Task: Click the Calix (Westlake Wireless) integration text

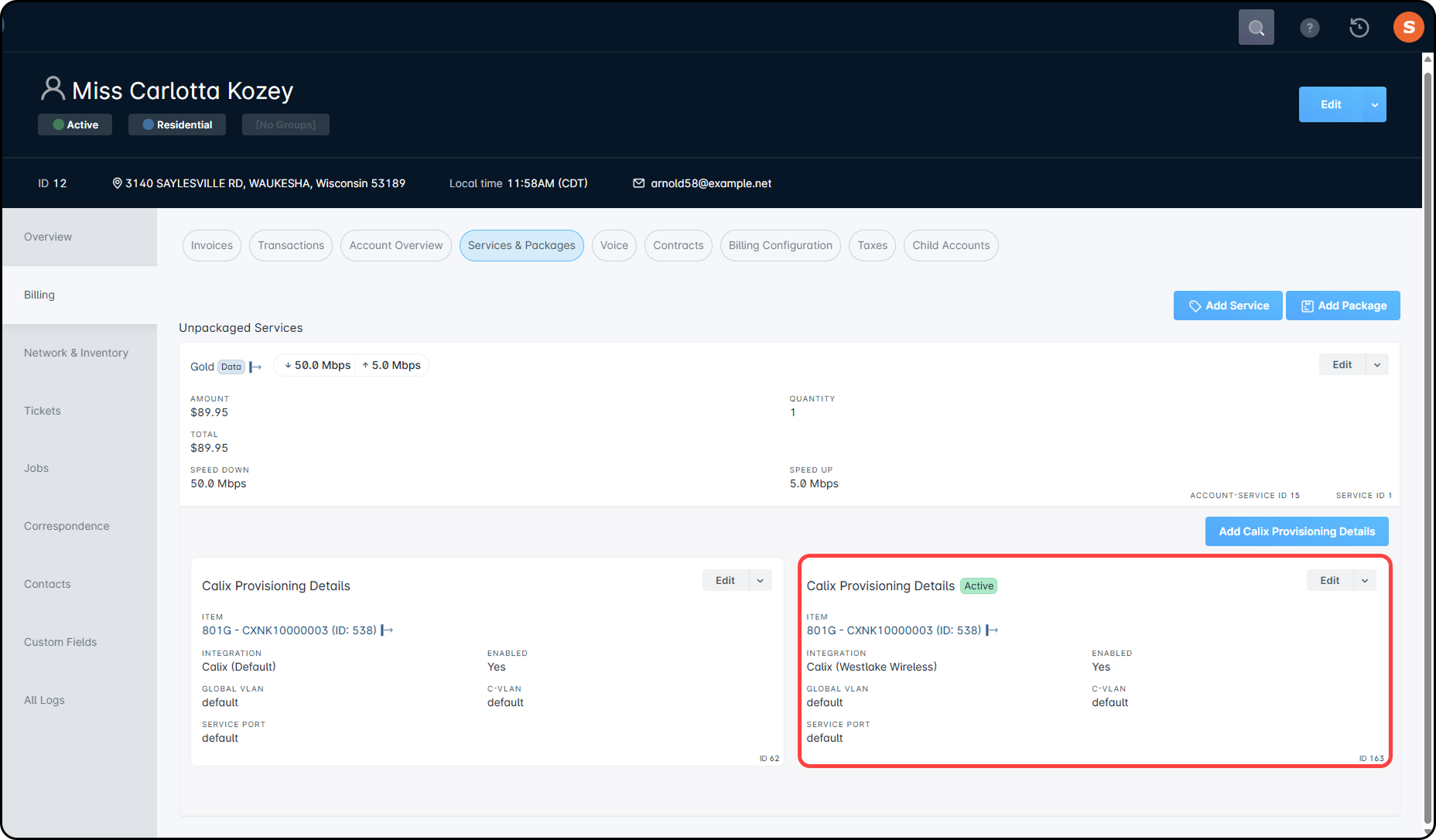Action: (x=872, y=667)
